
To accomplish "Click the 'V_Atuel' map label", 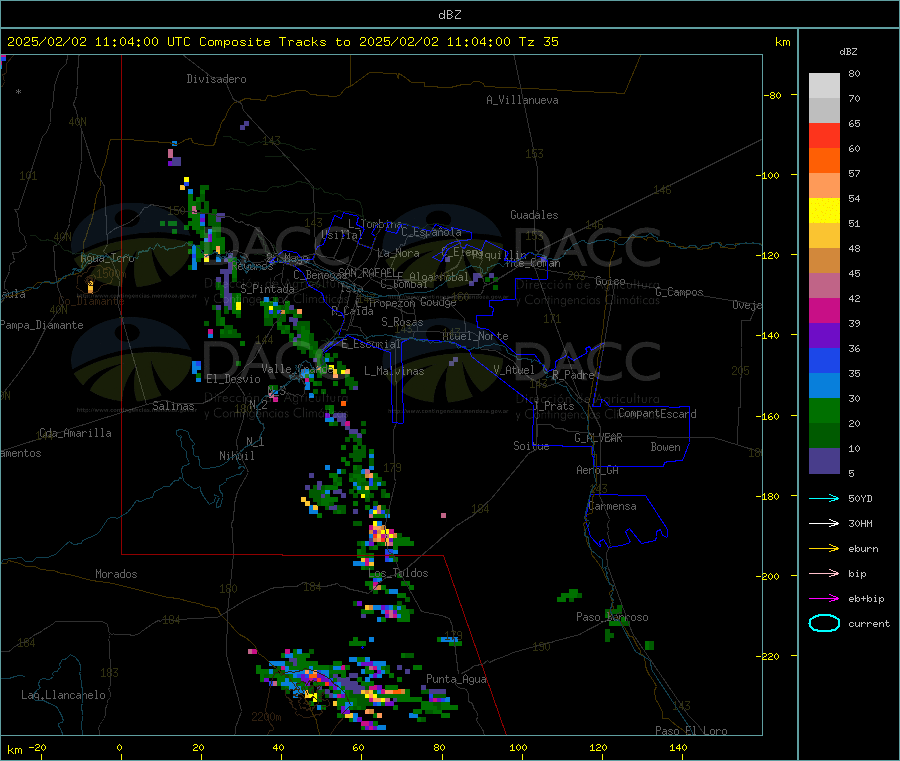I will 514,370.
